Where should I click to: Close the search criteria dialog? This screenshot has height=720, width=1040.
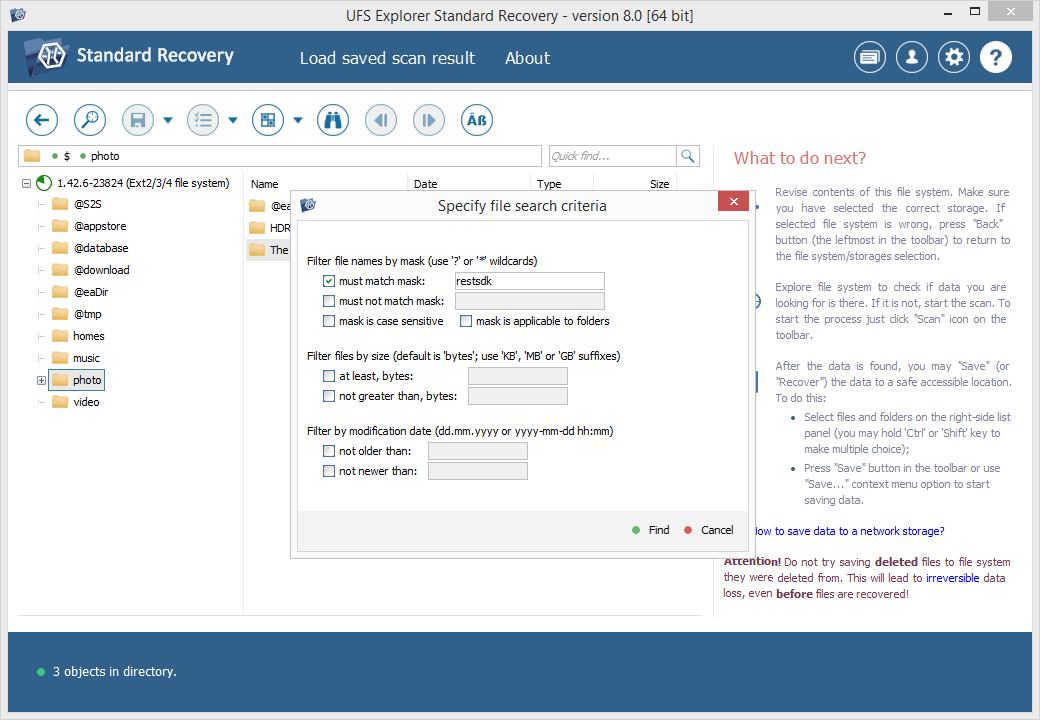[x=734, y=202]
